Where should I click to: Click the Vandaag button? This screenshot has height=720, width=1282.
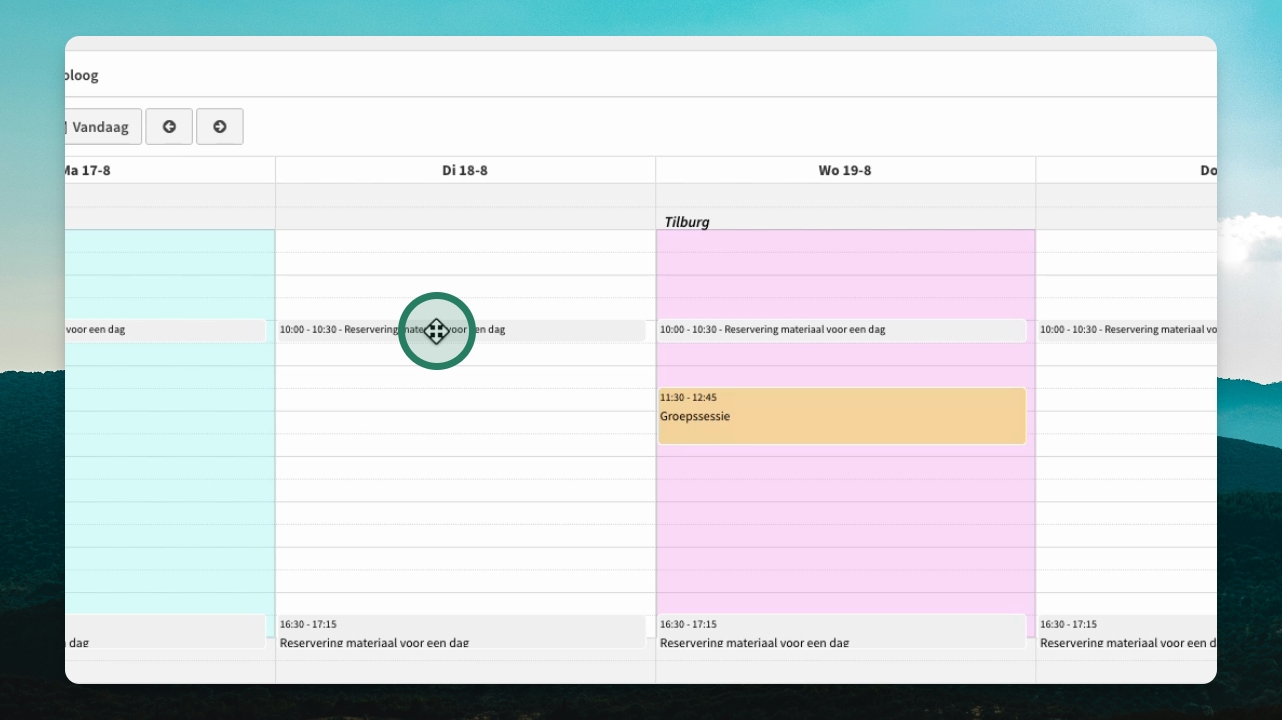pos(103,127)
